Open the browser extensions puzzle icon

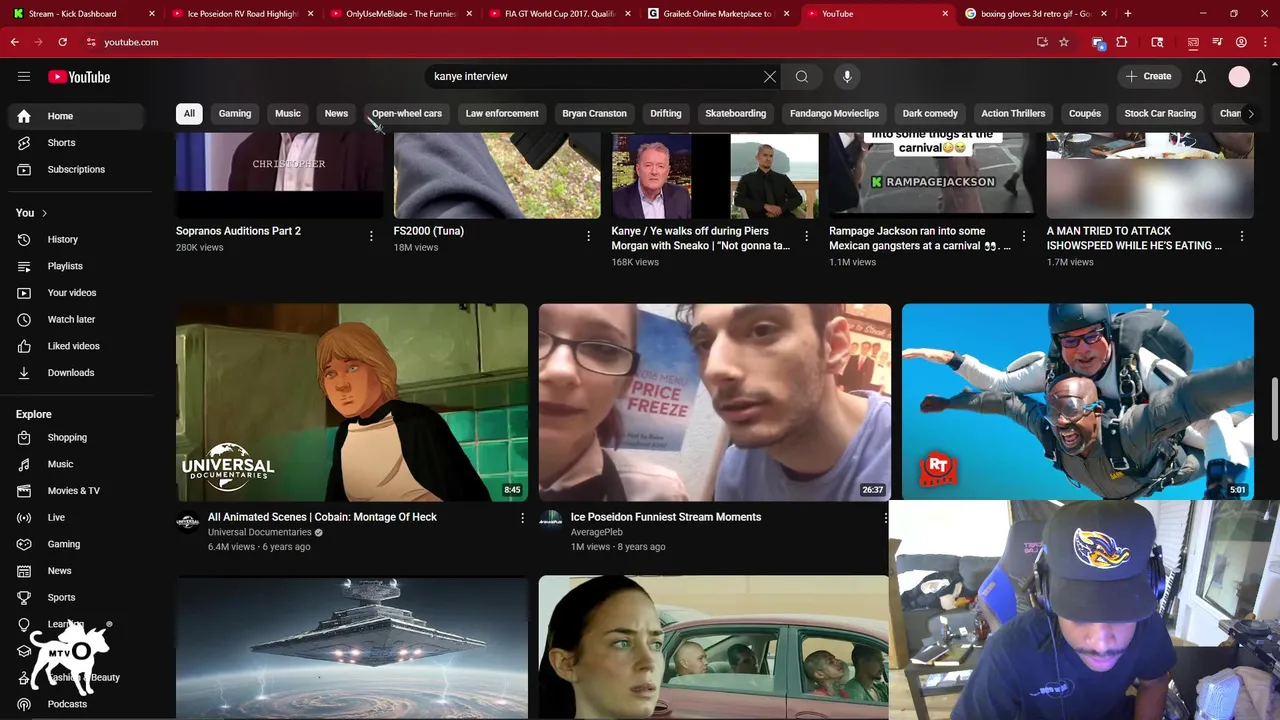[1122, 42]
